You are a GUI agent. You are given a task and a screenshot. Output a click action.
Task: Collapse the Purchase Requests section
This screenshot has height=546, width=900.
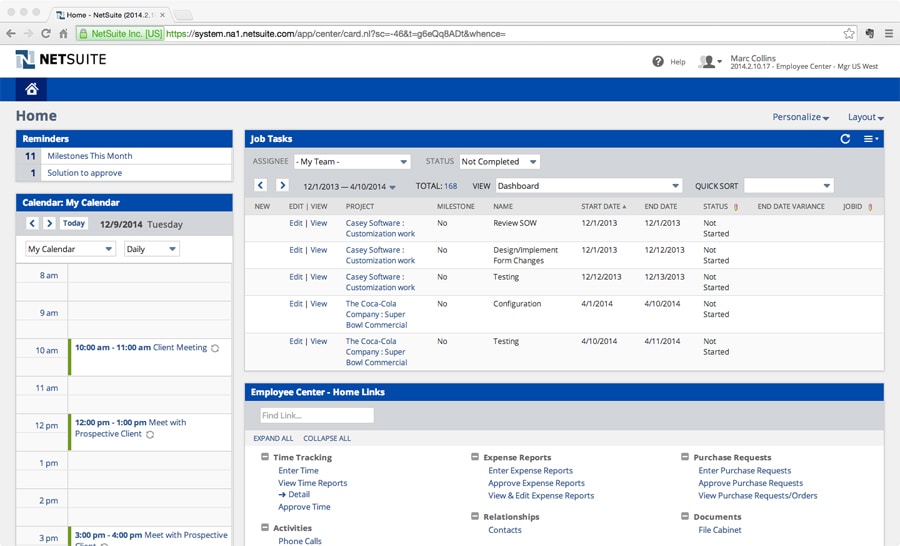pyautogui.click(x=685, y=457)
